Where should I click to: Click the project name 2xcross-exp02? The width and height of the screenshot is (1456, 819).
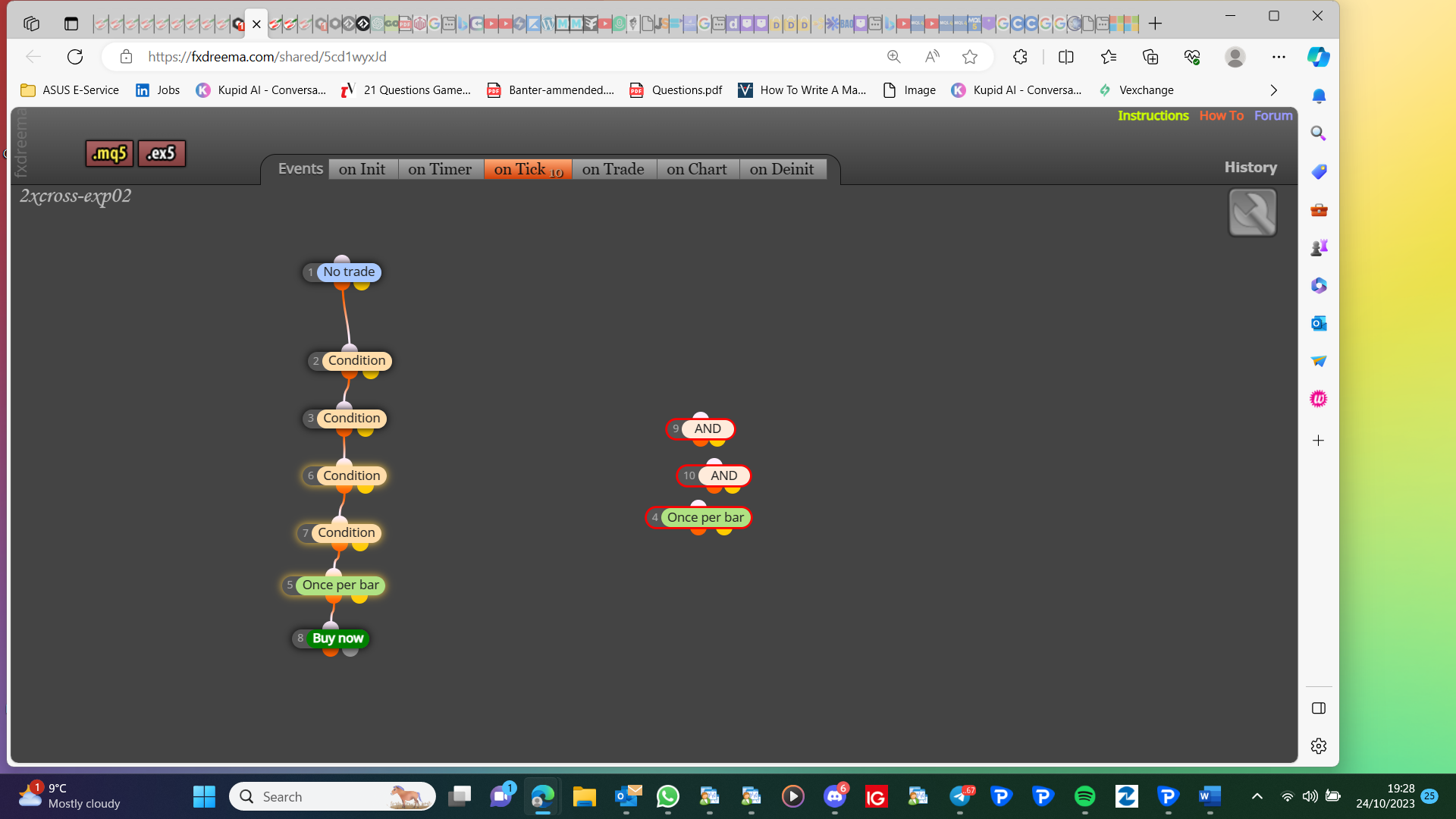point(75,196)
